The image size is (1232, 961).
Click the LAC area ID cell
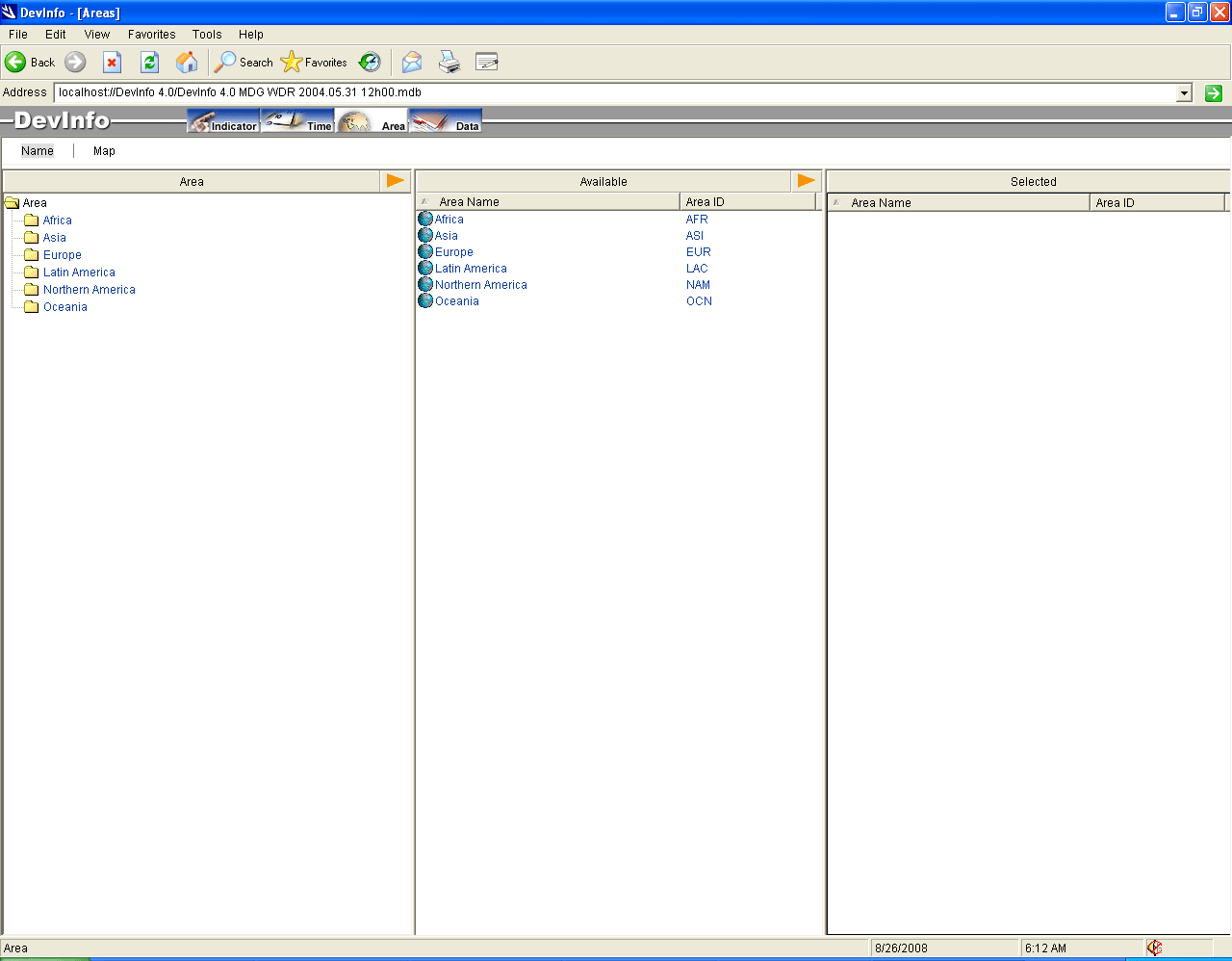(x=697, y=269)
